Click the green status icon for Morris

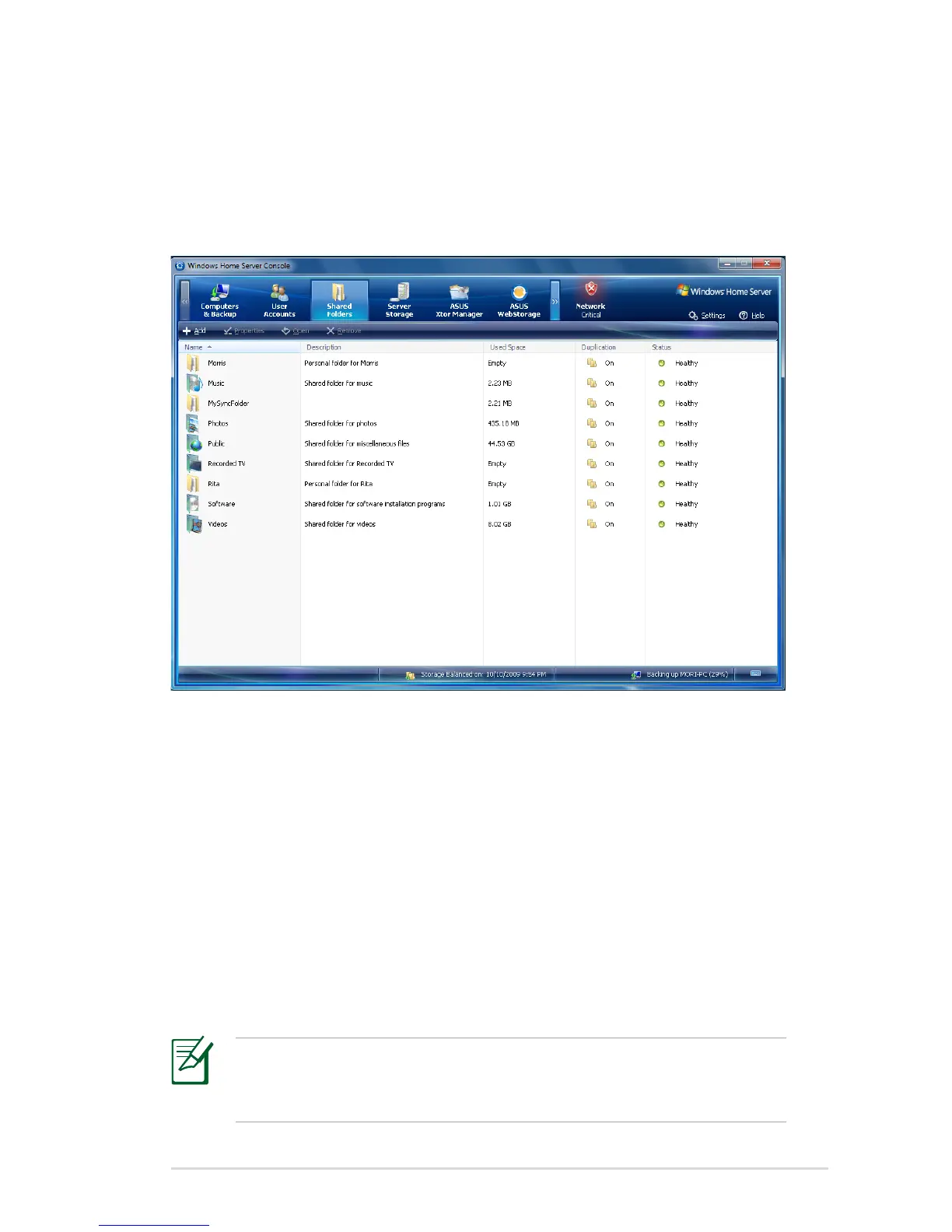click(x=662, y=363)
